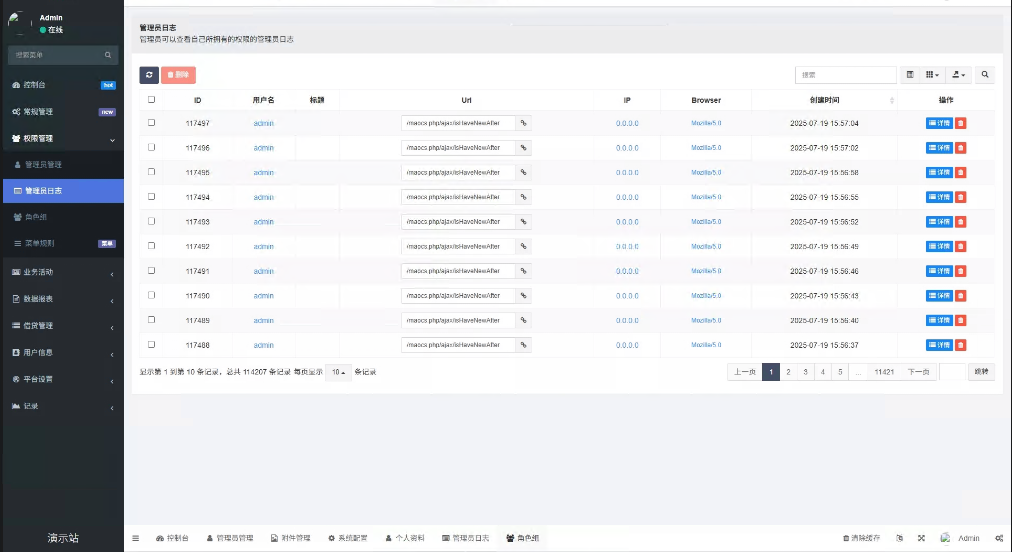Go to page 3 in pagination
This screenshot has height=552, width=1012.
point(805,372)
